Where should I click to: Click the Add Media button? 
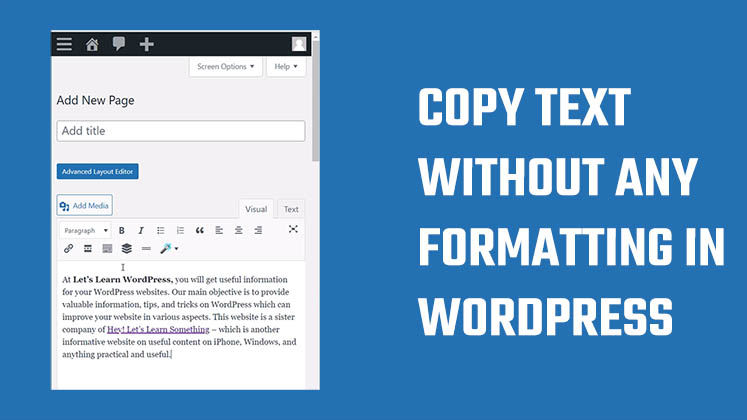[85, 206]
